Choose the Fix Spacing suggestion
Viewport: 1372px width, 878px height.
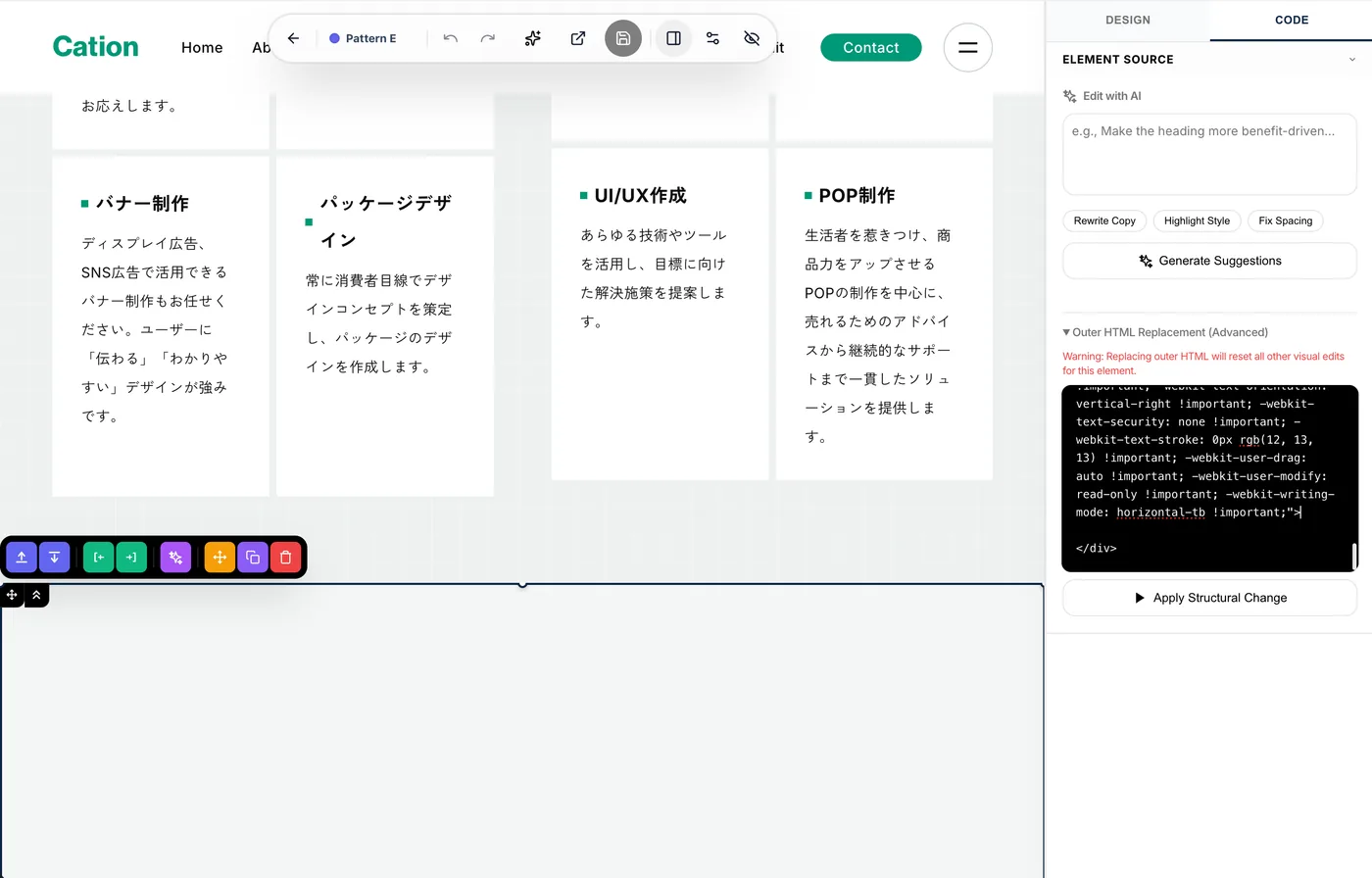(x=1285, y=220)
